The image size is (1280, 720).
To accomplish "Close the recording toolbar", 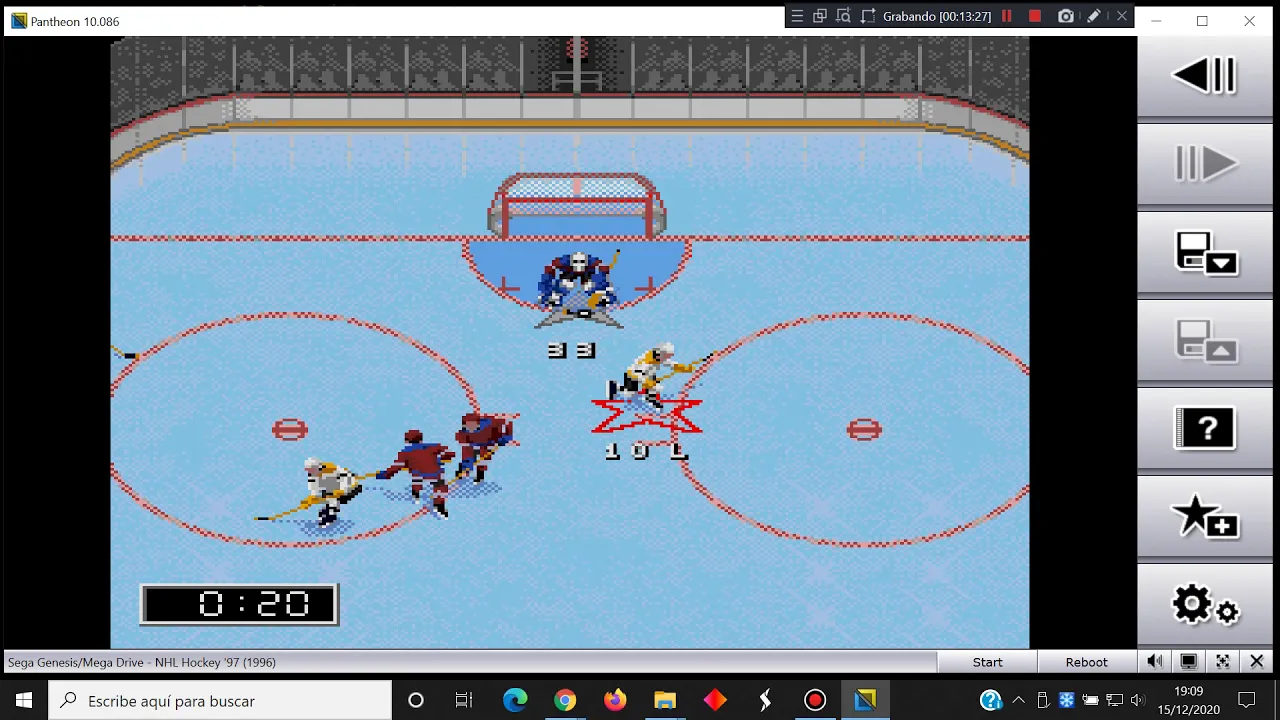I will [x=1122, y=16].
